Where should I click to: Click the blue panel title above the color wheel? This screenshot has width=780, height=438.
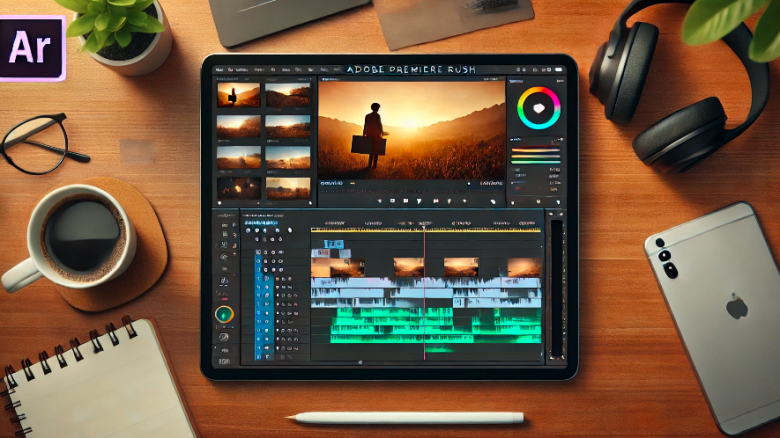point(516,81)
